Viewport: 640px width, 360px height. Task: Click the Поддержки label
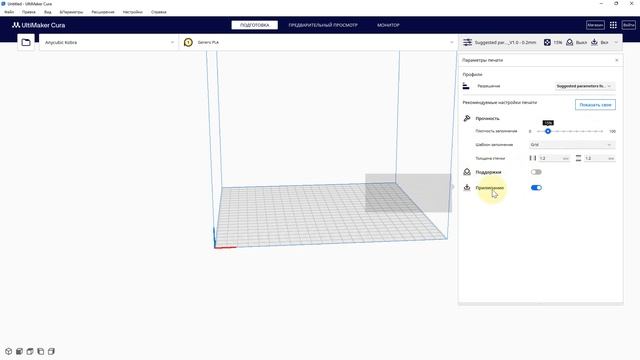pyautogui.click(x=488, y=172)
